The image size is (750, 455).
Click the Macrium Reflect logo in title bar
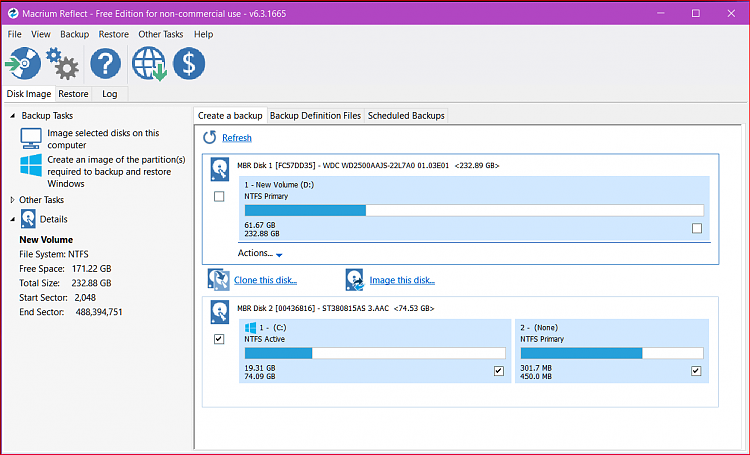click(x=13, y=13)
